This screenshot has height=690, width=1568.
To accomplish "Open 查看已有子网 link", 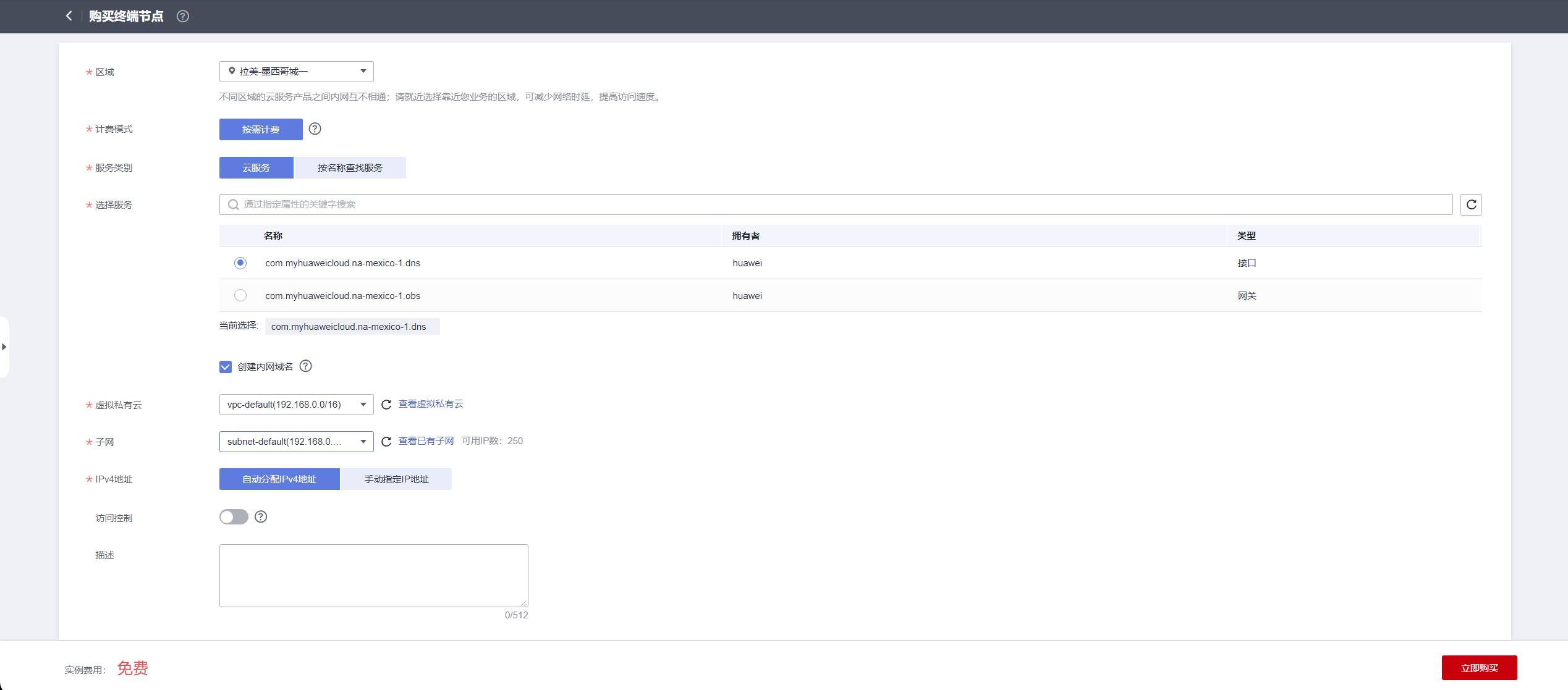I will (x=426, y=441).
